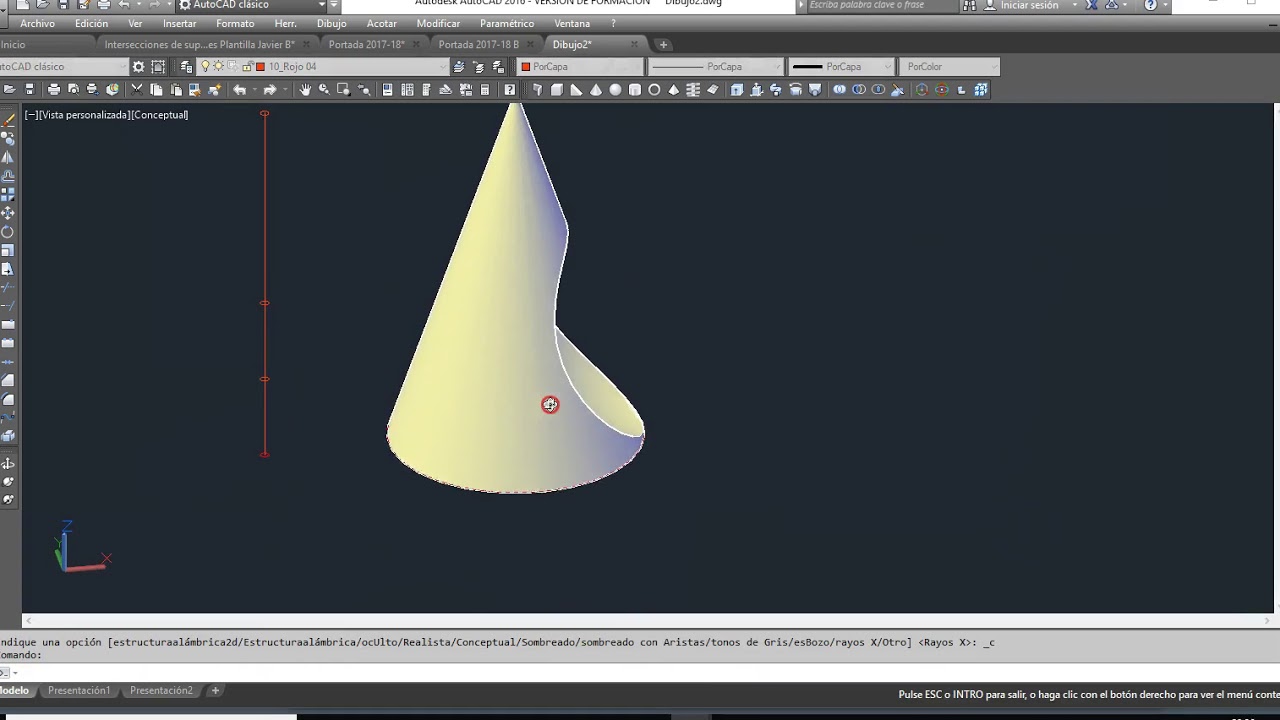Switch to the Portada 2017-18 B tab

(x=479, y=44)
